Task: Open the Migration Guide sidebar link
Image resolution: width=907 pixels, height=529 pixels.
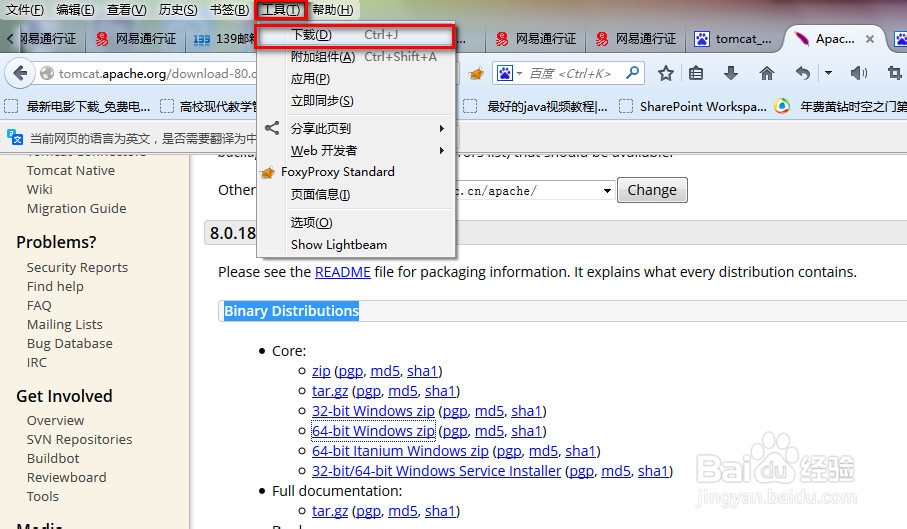Action: 76,208
